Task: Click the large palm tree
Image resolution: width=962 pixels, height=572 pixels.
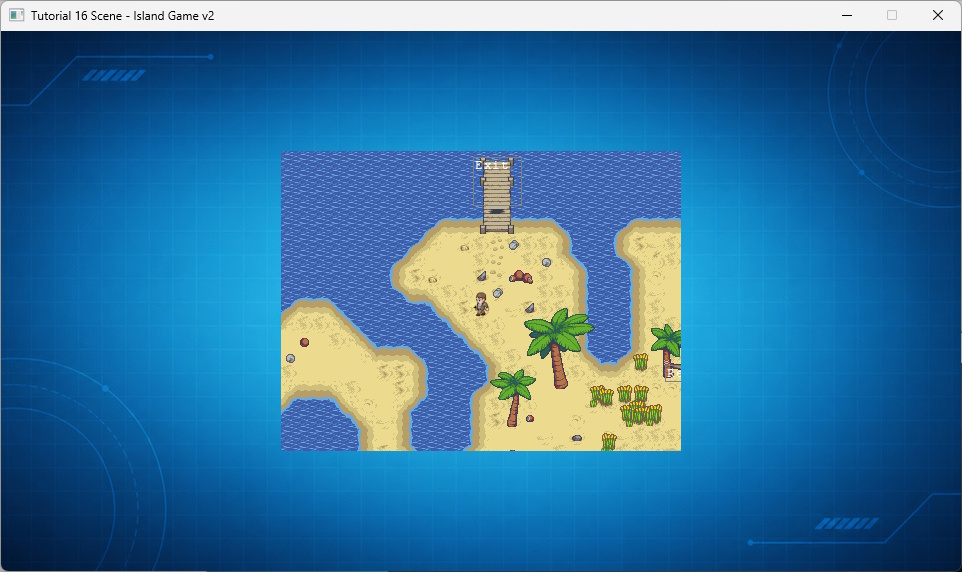Action: click(558, 348)
